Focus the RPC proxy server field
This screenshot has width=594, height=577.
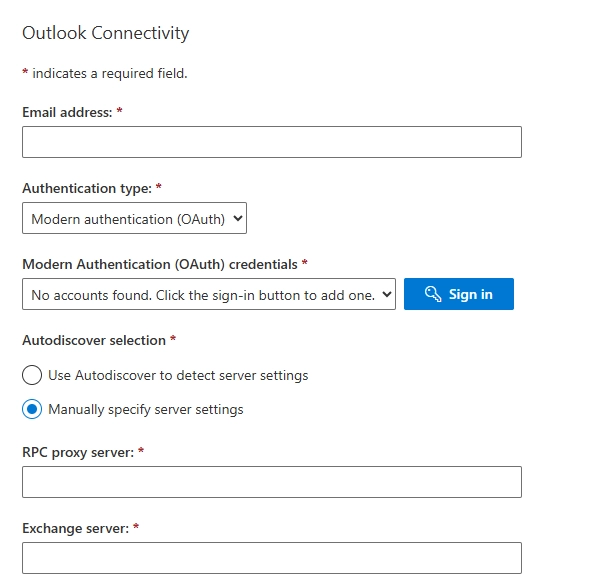(272, 482)
